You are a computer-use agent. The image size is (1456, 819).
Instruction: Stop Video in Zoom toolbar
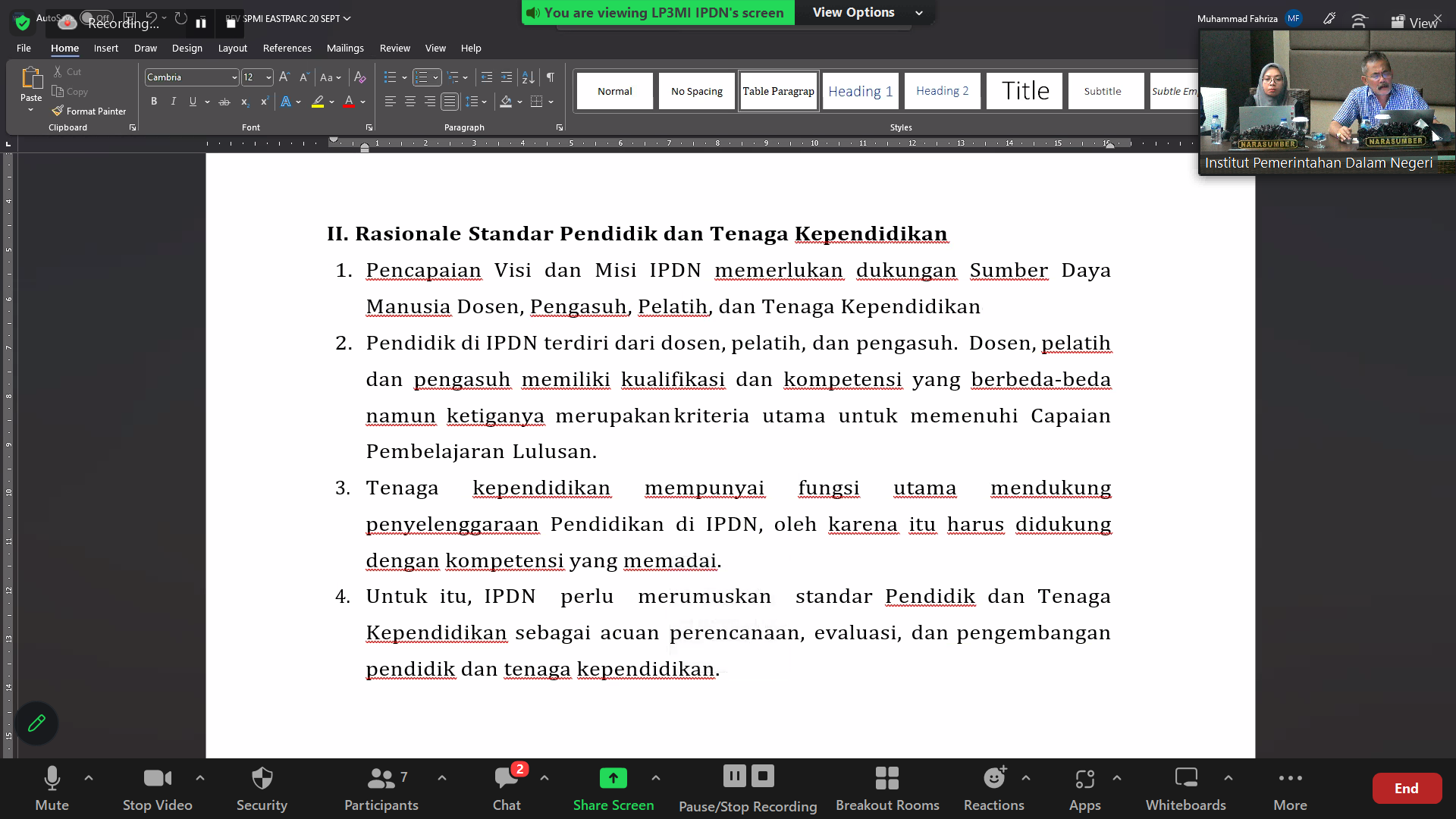point(157,789)
